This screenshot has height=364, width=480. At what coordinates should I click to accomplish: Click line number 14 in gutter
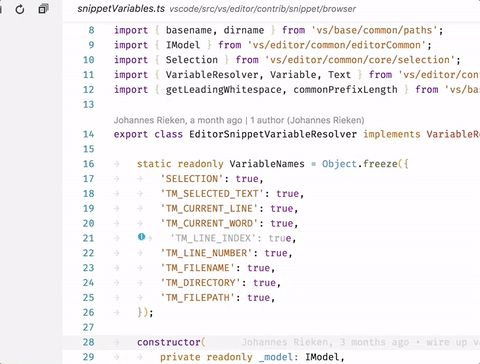pos(88,134)
